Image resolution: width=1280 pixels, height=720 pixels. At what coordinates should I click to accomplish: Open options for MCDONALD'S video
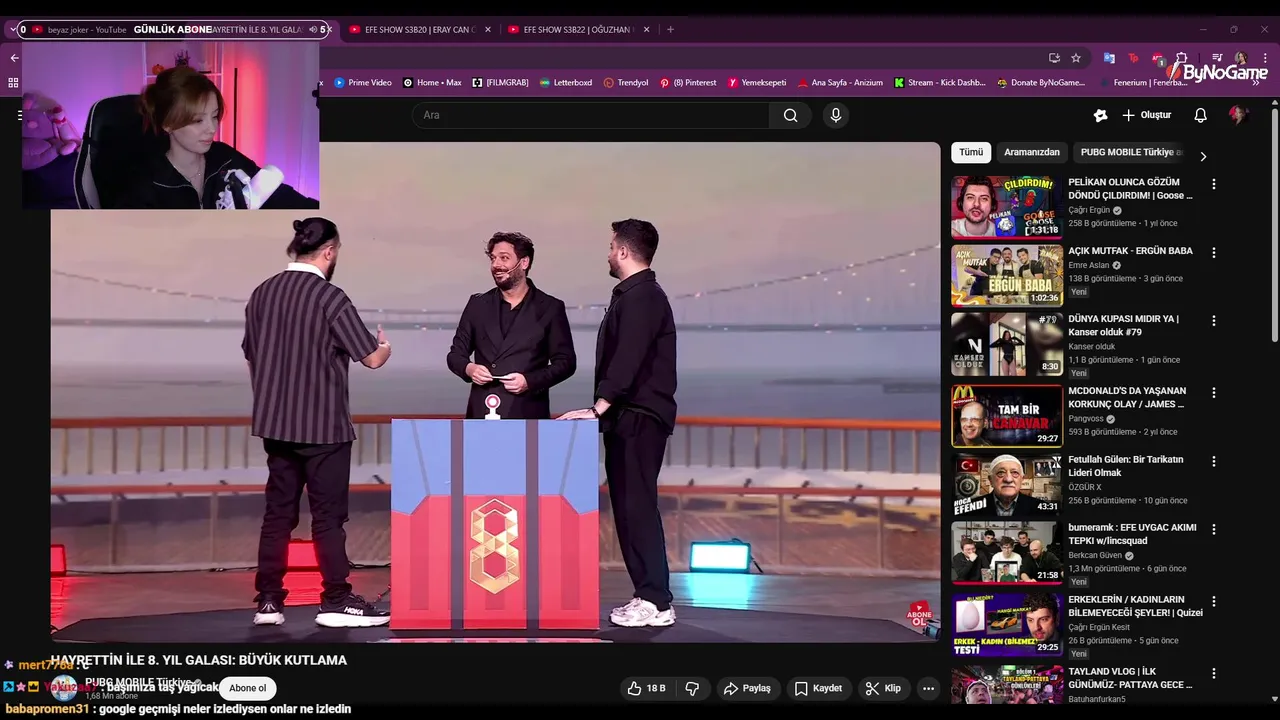[x=1214, y=393]
